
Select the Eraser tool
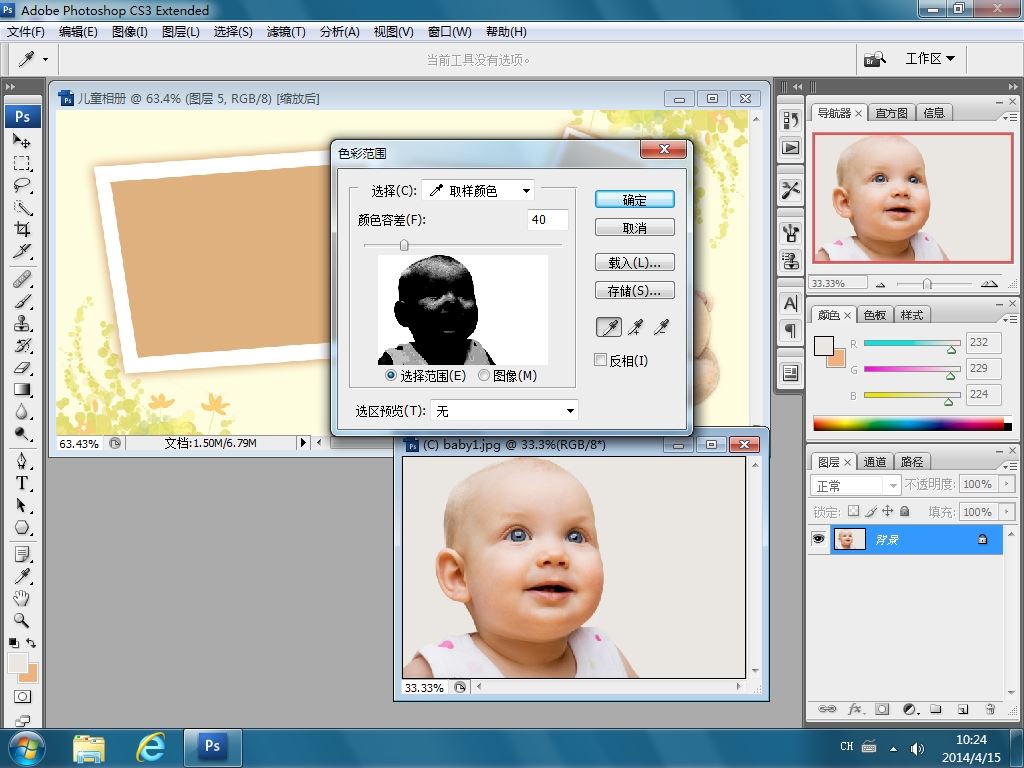click(x=22, y=368)
